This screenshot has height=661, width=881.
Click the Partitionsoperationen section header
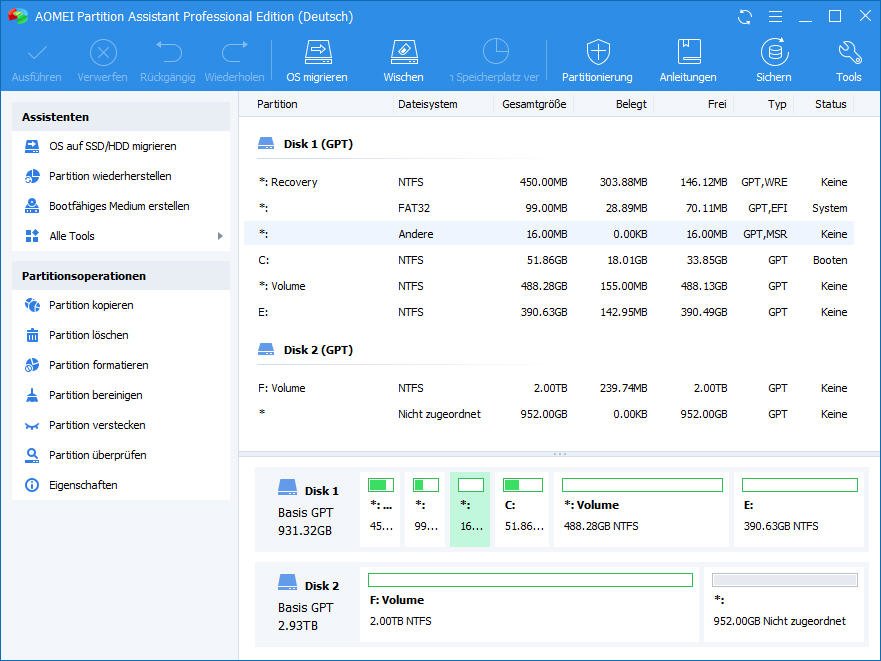[84, 276]
